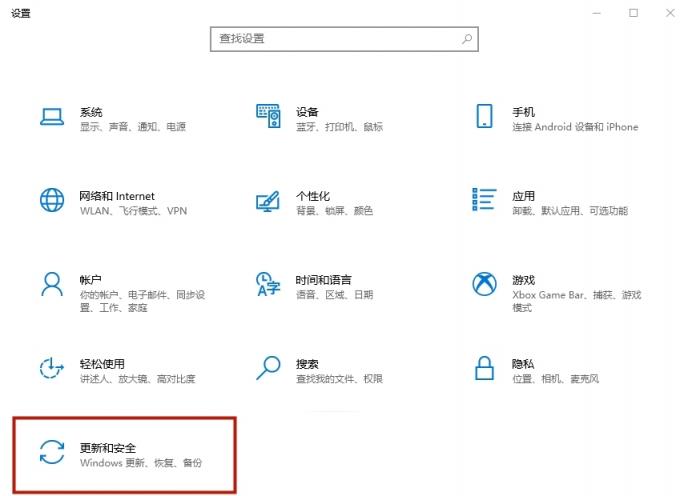Select the 隐私 padlock icon
The width and height of the screenshot is (680, 496).
(484, 368)
